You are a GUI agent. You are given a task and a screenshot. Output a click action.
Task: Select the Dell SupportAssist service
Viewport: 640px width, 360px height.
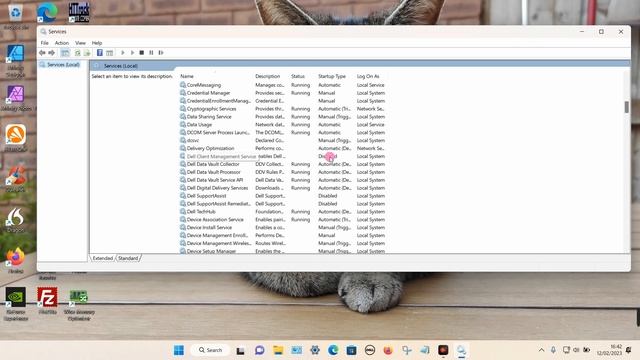click(282, 196)
